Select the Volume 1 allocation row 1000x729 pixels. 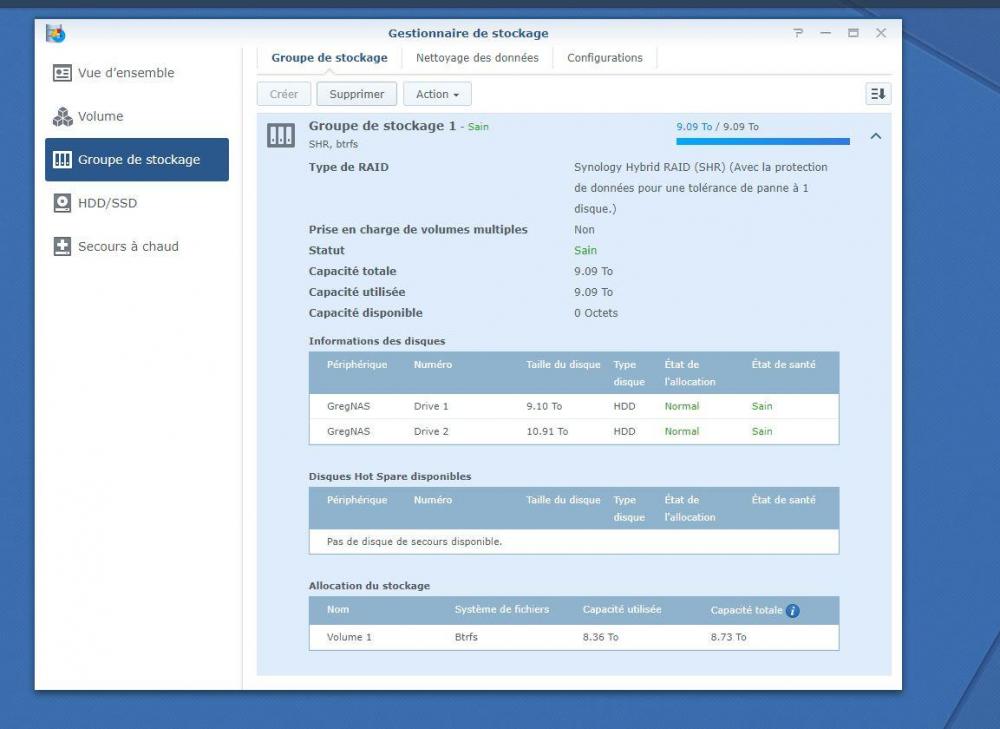coord(573,637)
